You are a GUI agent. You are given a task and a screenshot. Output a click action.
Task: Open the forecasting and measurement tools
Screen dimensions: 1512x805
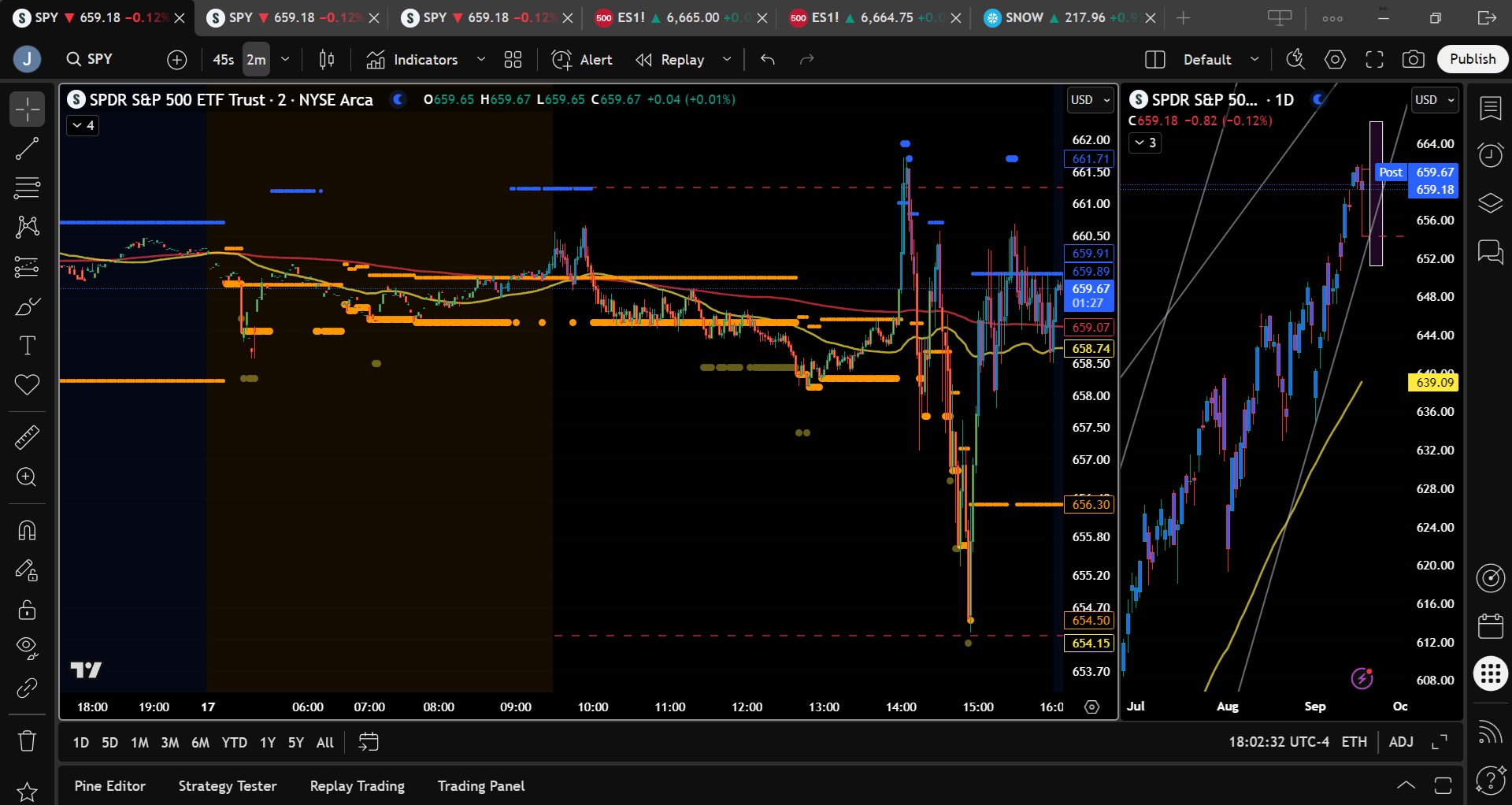pos(27,267)
